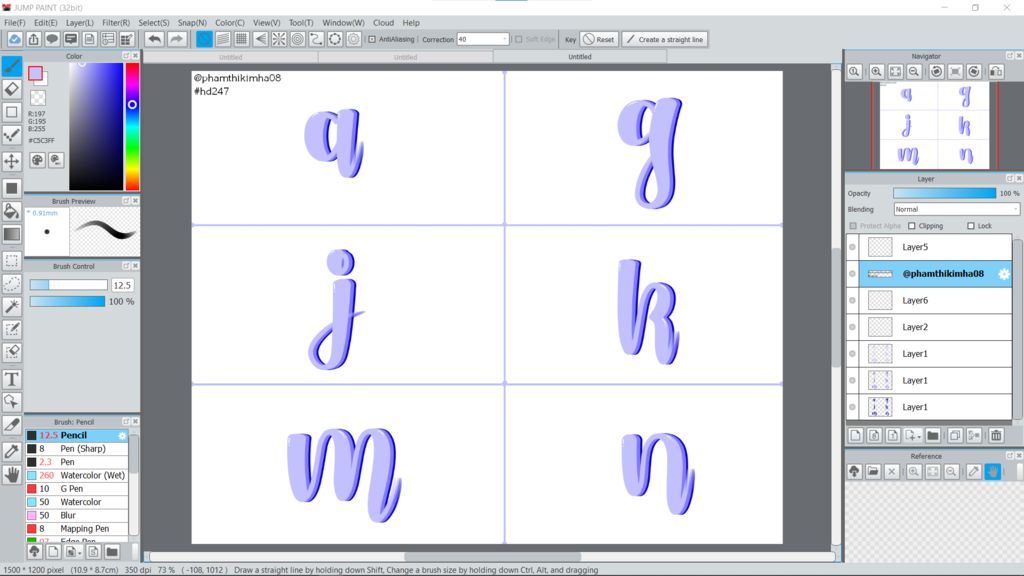This screenshot has width=1024, height=576.
Task: Open the Layer menu
Action: tap(79, 22)
